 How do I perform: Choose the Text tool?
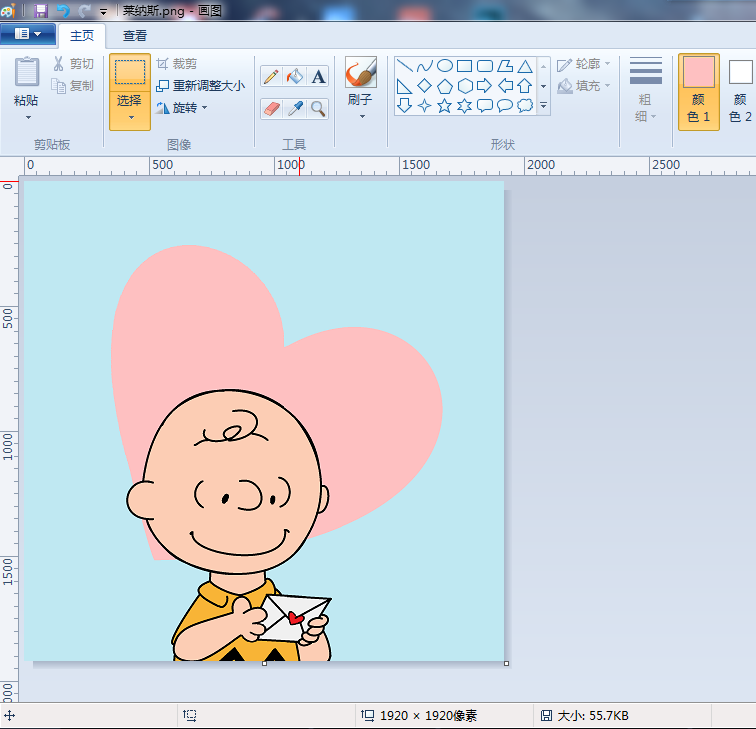[318, 76]
